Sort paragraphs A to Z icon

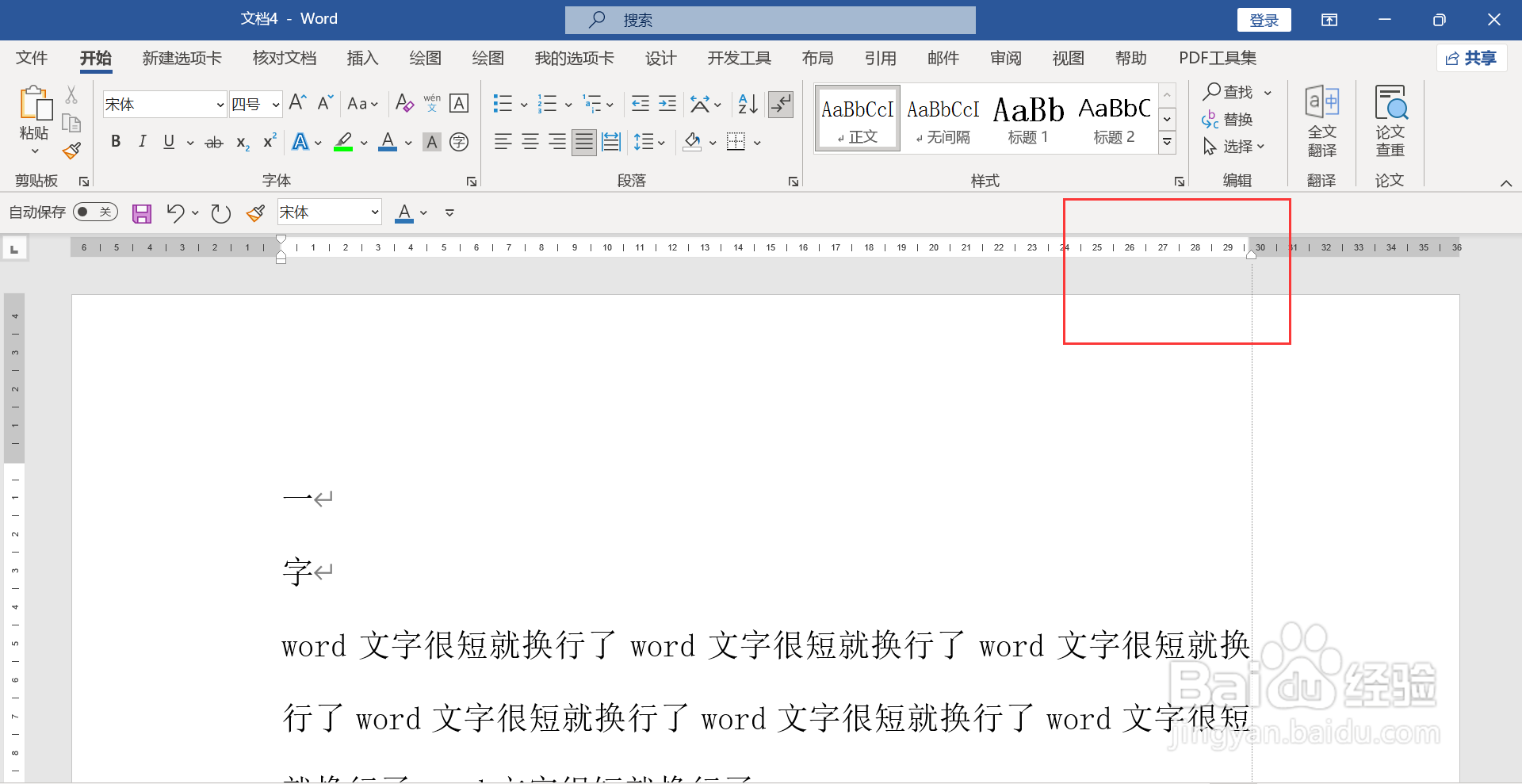(748, 103)
